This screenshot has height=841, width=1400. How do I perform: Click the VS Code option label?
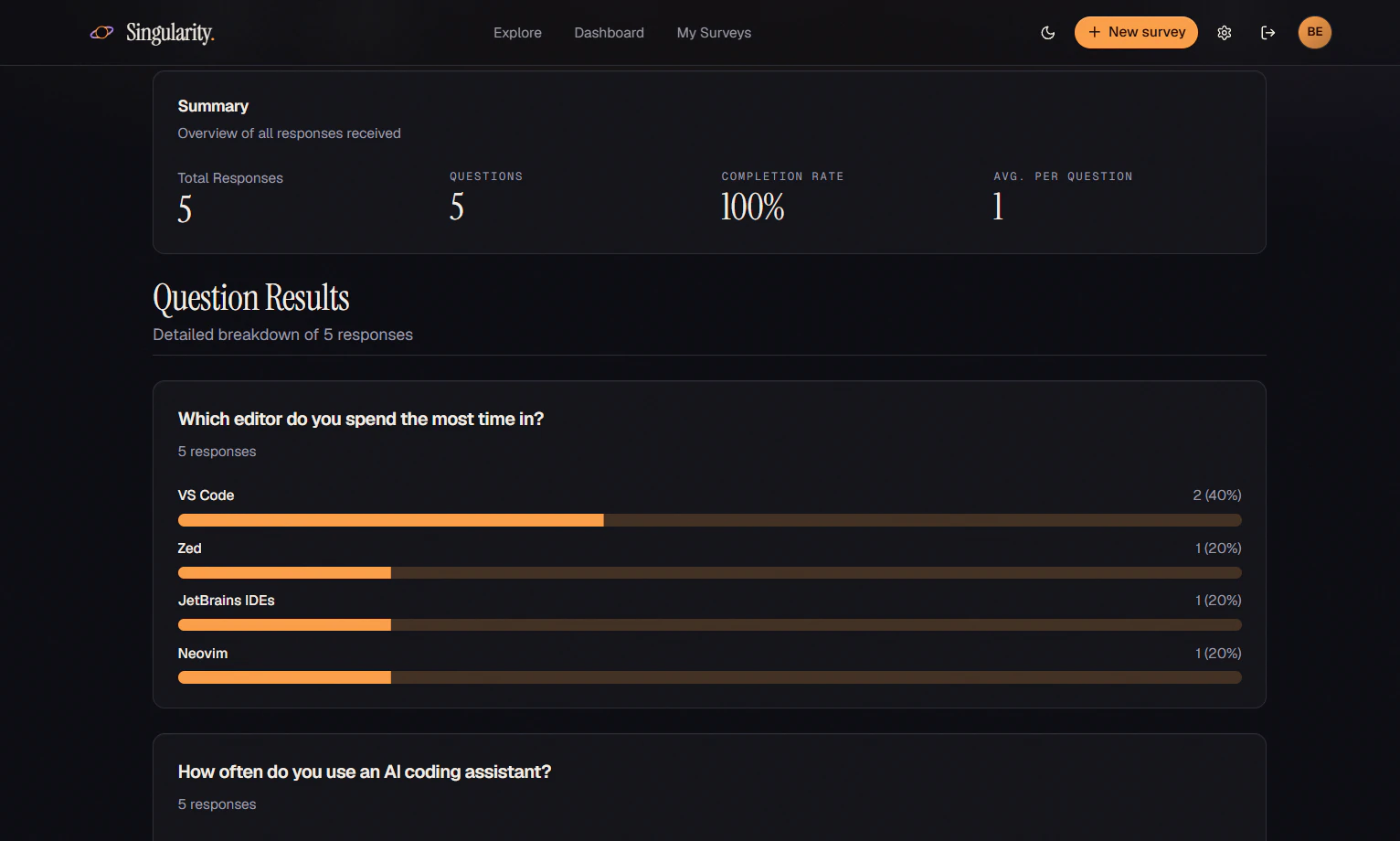click(x=206, y=495)
